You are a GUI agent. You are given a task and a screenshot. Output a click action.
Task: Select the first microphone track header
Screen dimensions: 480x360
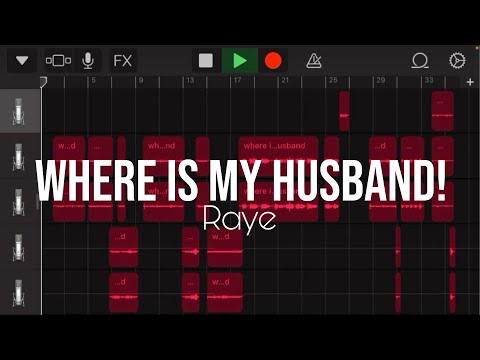(20, 111)
